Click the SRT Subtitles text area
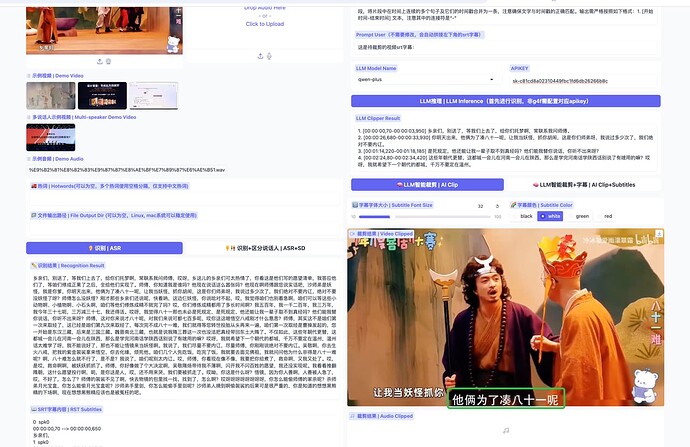This screenshot has width=690, height=447. [185, 431]
